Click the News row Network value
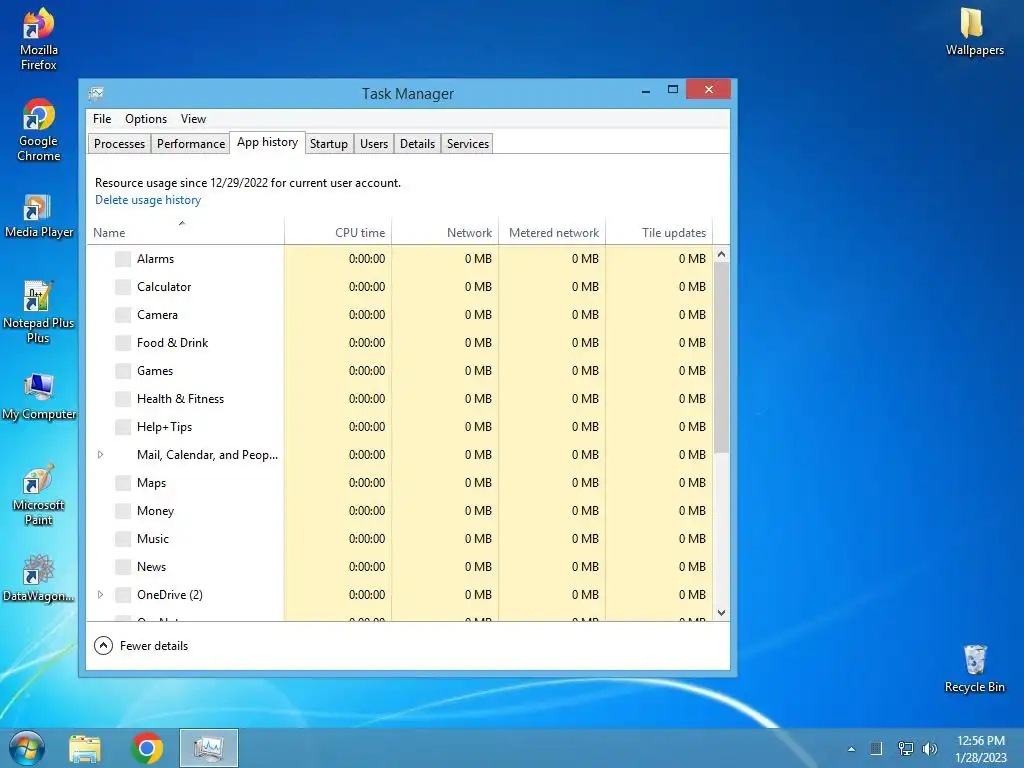1024x768 pixels. coord(478,568)
